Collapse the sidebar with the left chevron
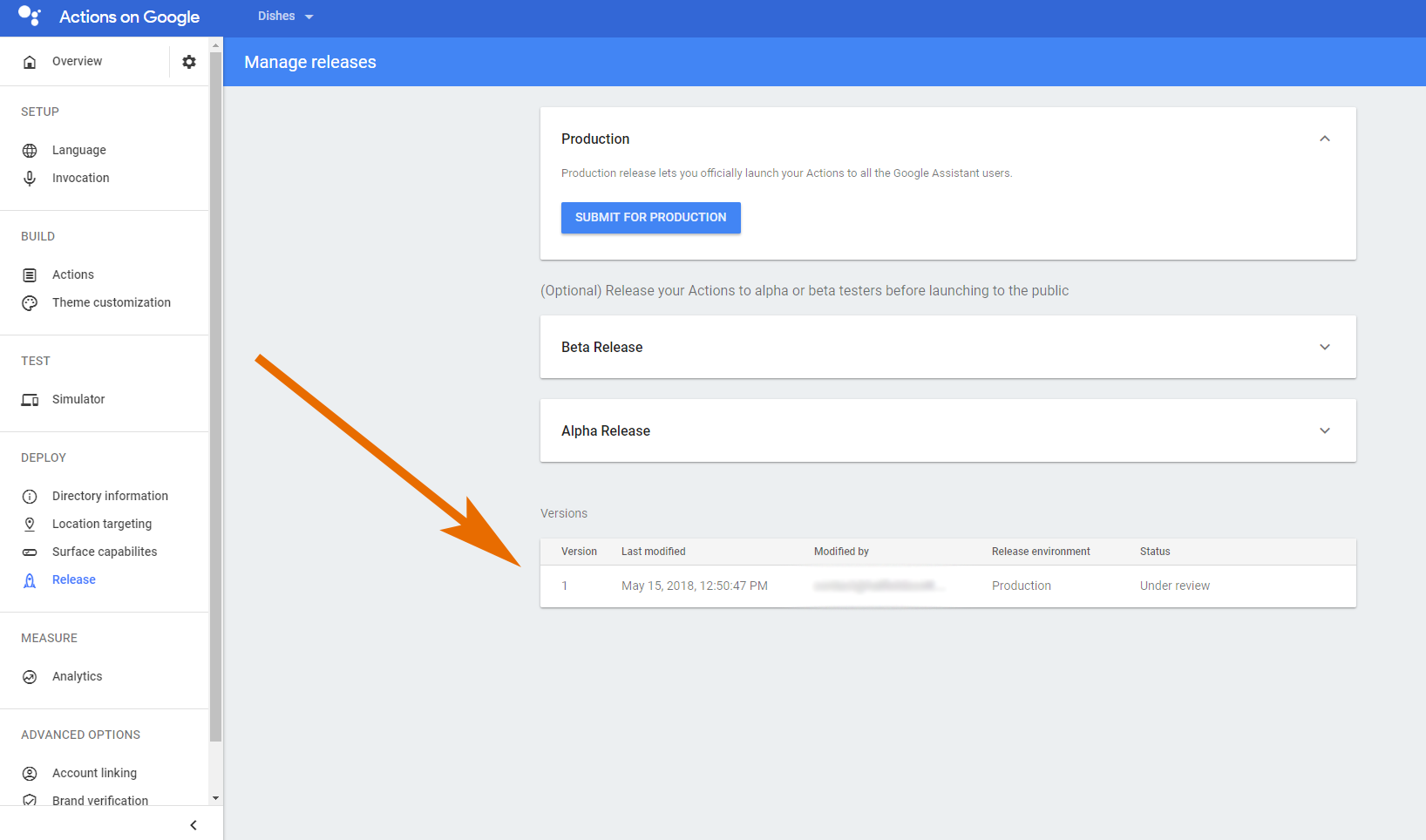The width and height of the screenshot is (1426, 840). click(194, 825)
